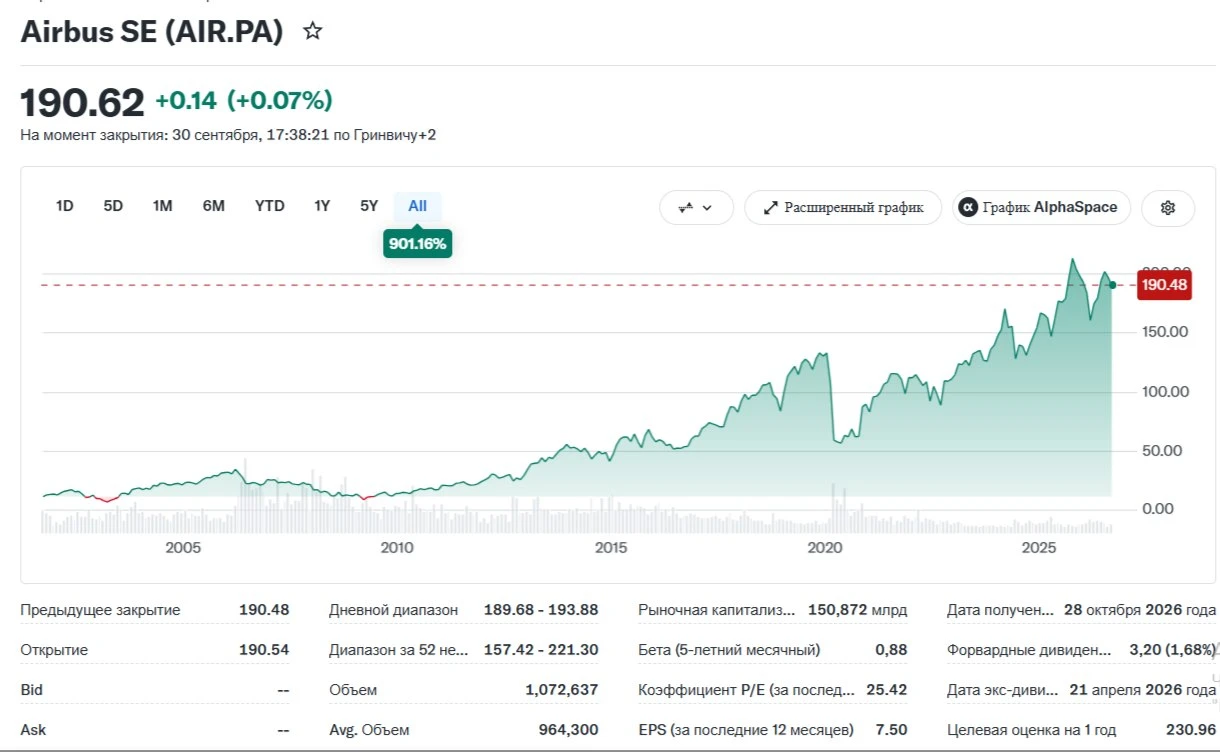Show year-to-date YTD range
The width and height of the screenshot is (1220, 752).
pyautogui.click(x=270, y=206)
